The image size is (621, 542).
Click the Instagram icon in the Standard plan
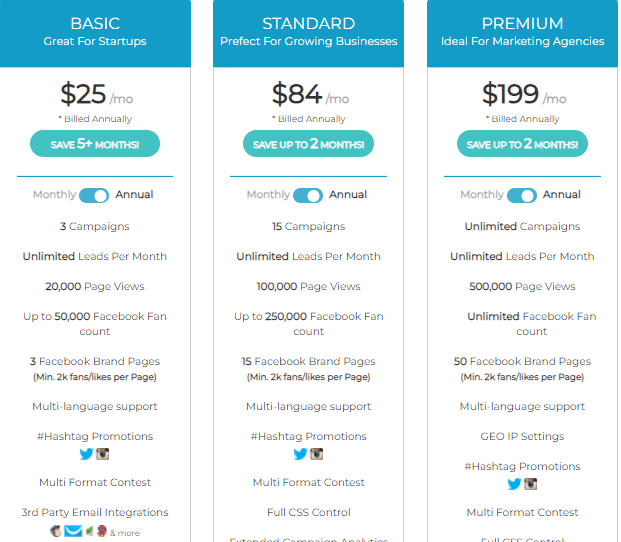click(x=316, y=454)
